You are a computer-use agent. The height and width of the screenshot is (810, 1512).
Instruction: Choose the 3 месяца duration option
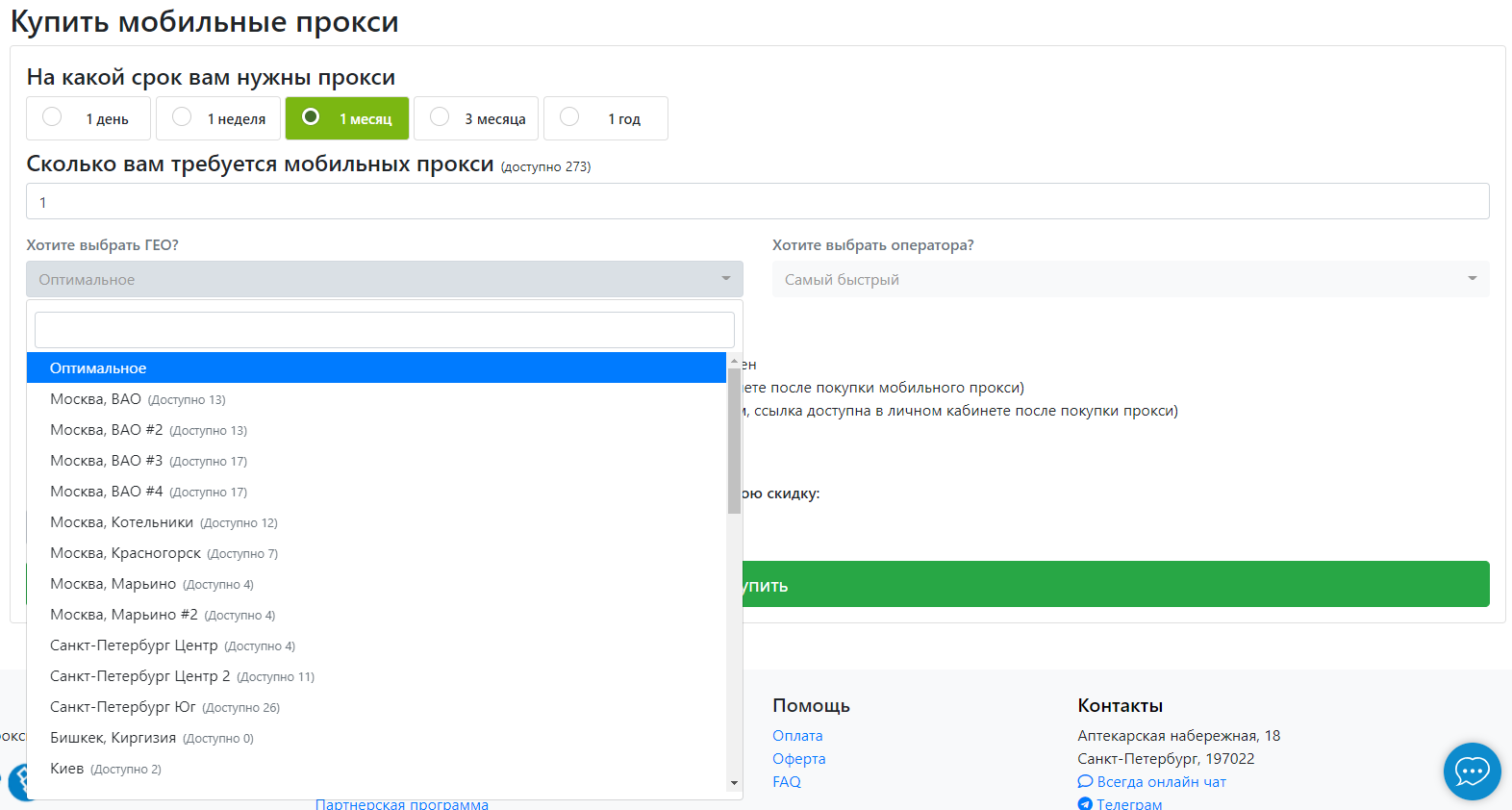tap(476, 118)
